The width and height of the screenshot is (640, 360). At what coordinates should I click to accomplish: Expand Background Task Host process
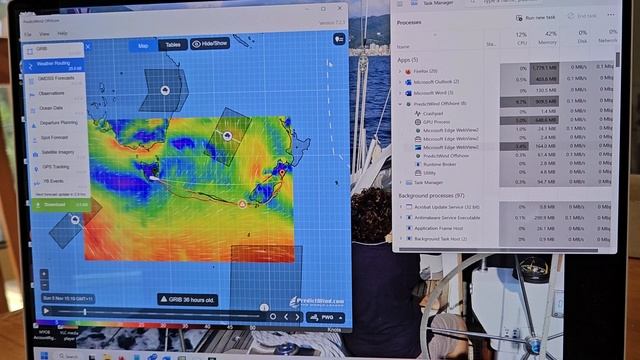401,238
